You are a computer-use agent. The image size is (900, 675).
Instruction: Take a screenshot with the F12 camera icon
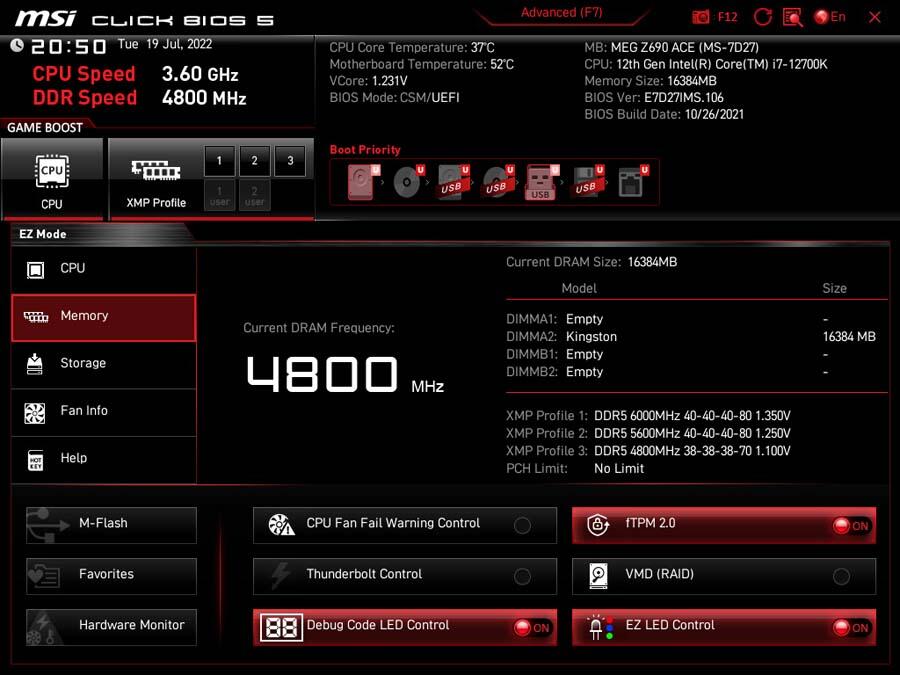(x=700, y=17)
